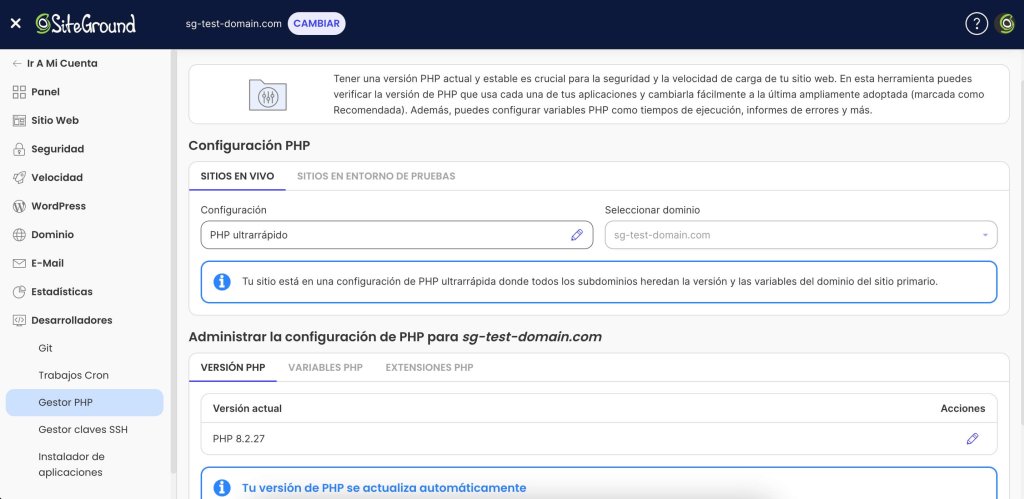Open Gestor claves SSH
1024x499 pixels.
coord(85,430)
